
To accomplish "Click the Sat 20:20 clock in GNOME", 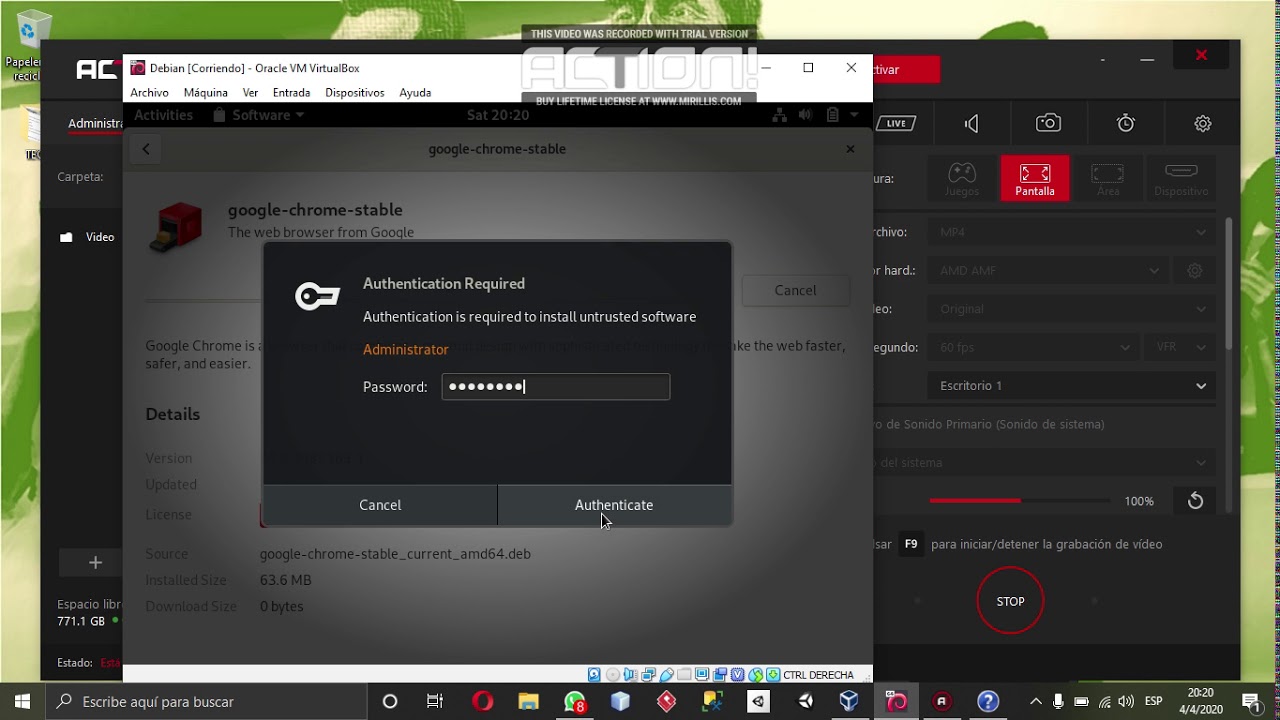I will pos(498,115).
